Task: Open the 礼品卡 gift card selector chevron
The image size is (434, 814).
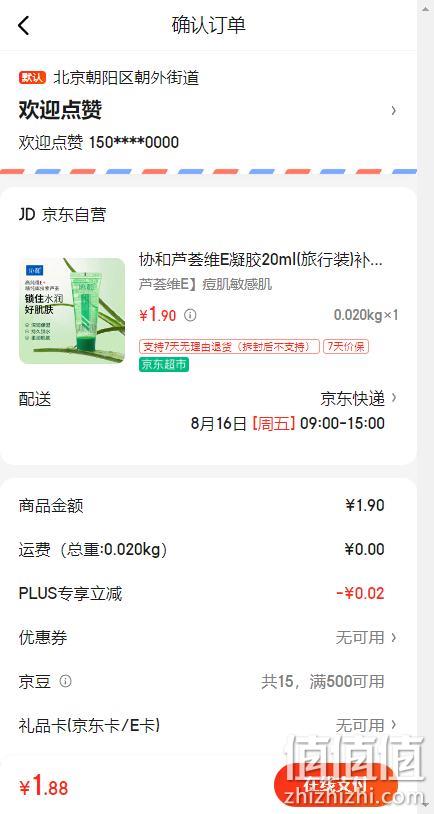Action: (394, 724)
